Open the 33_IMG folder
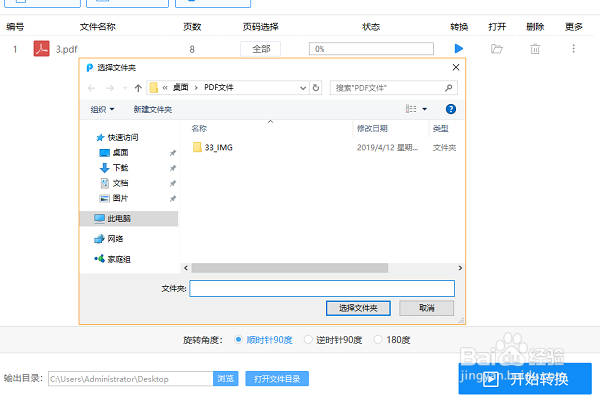This screenshot has height=397, width=600. pyautogui.click(x=213, y=147)
